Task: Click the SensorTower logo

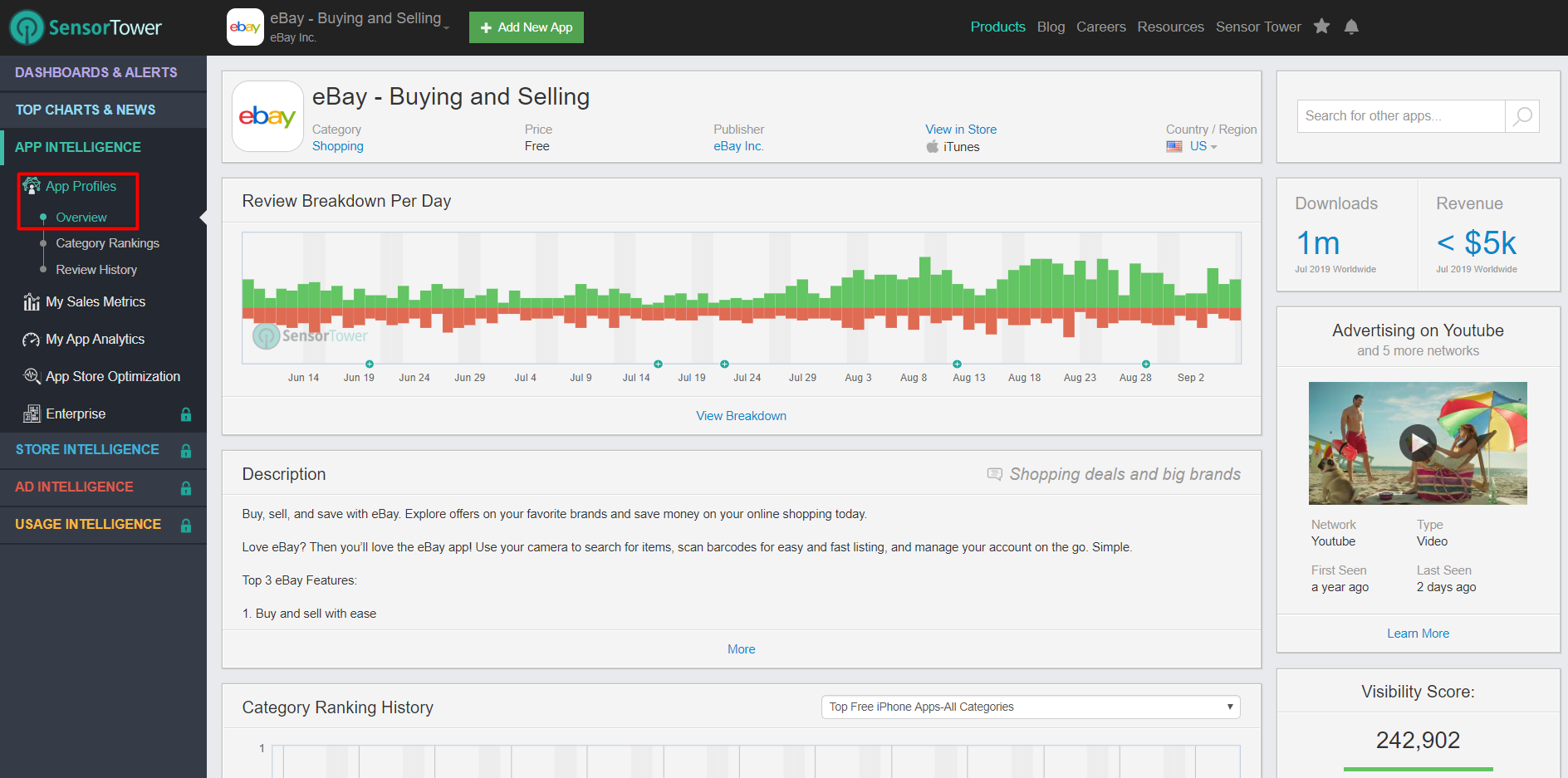Action: [86, 27]
